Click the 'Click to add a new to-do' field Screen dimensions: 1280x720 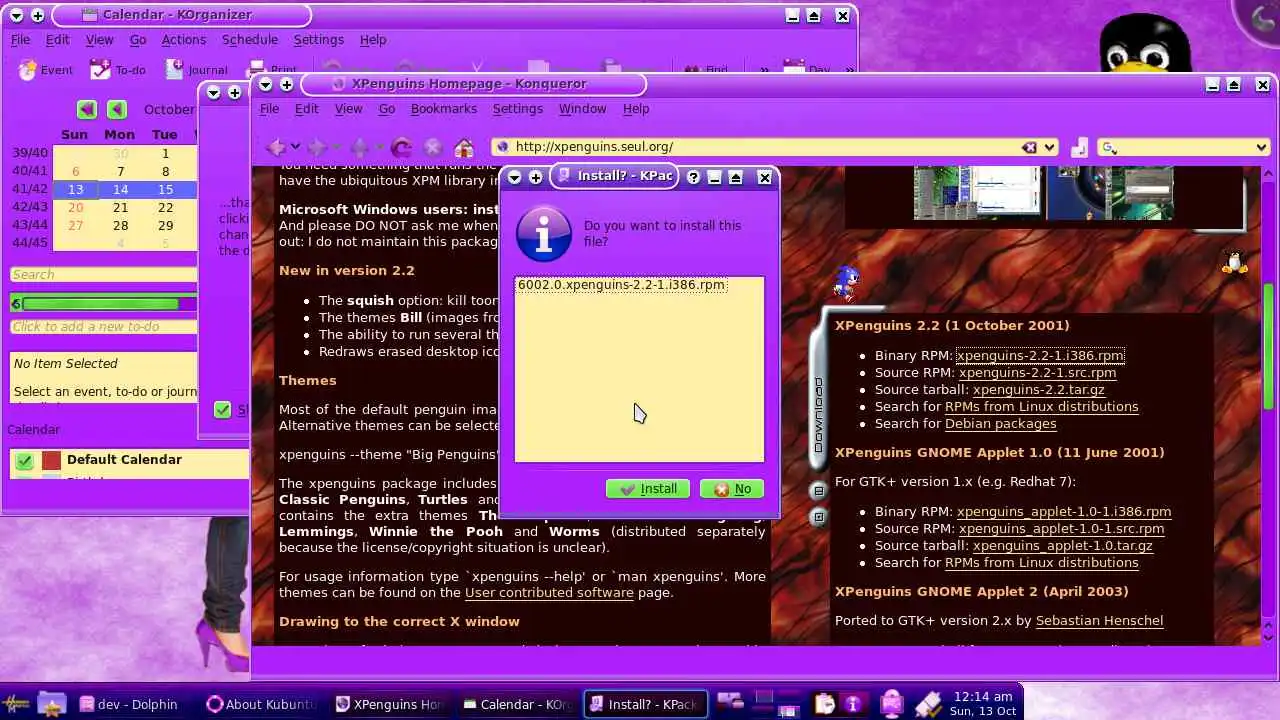coord(104,327)
